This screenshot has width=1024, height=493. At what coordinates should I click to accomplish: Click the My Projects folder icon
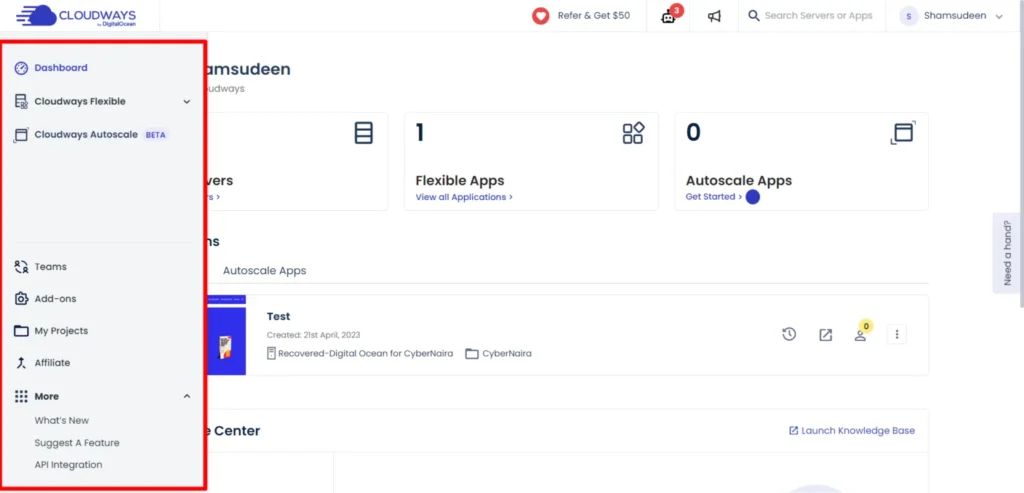click(x=22, y=331)
